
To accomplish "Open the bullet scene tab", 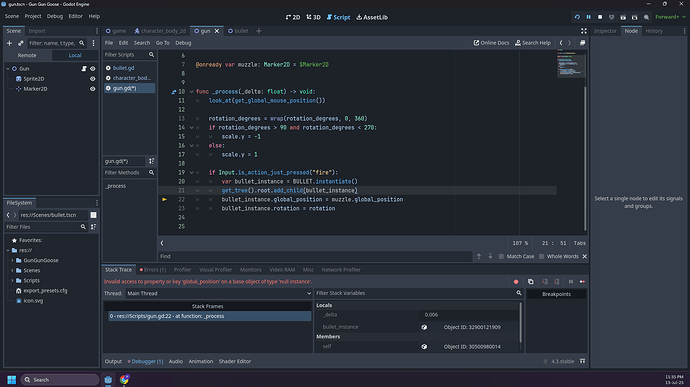I will [238, 31].
